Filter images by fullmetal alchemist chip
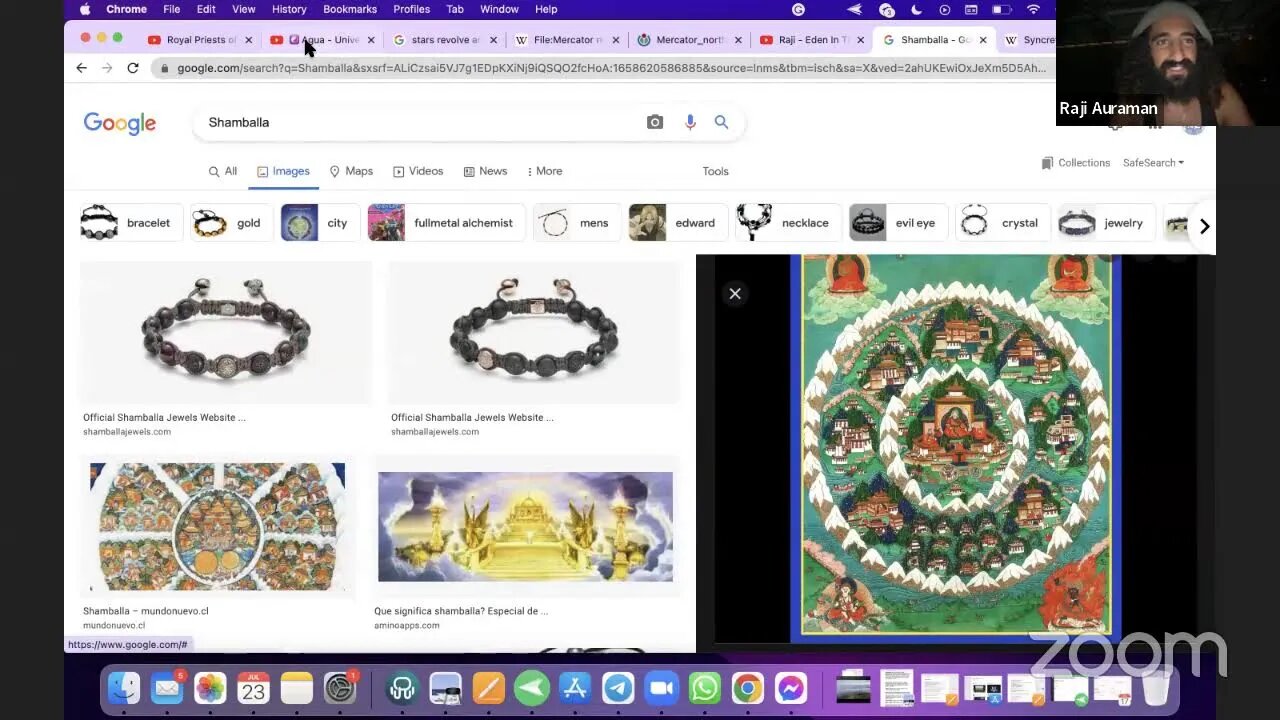The height and width of the screenshot is (720, 1280). pos(445,223)
